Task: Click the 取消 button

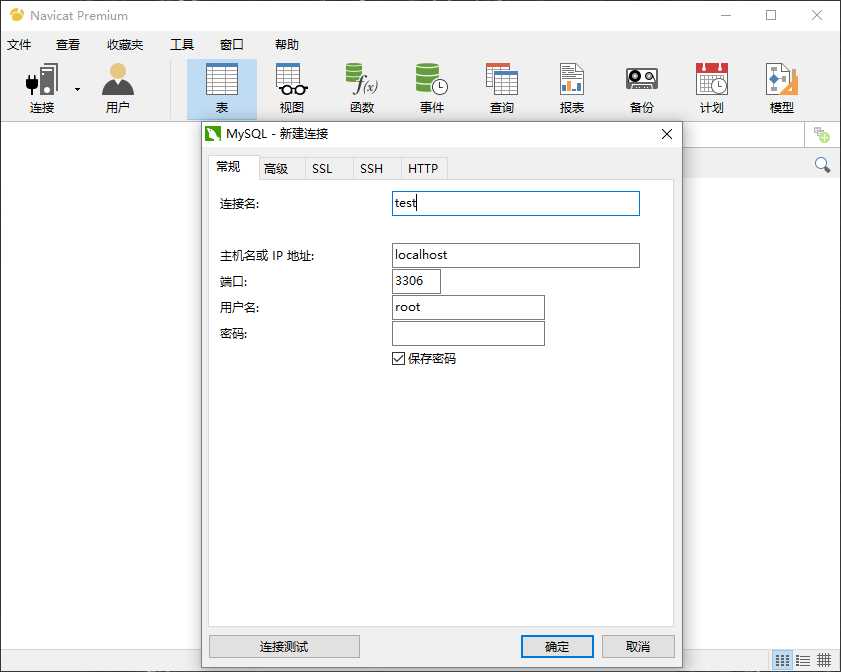Action: (x=638, y=647)
